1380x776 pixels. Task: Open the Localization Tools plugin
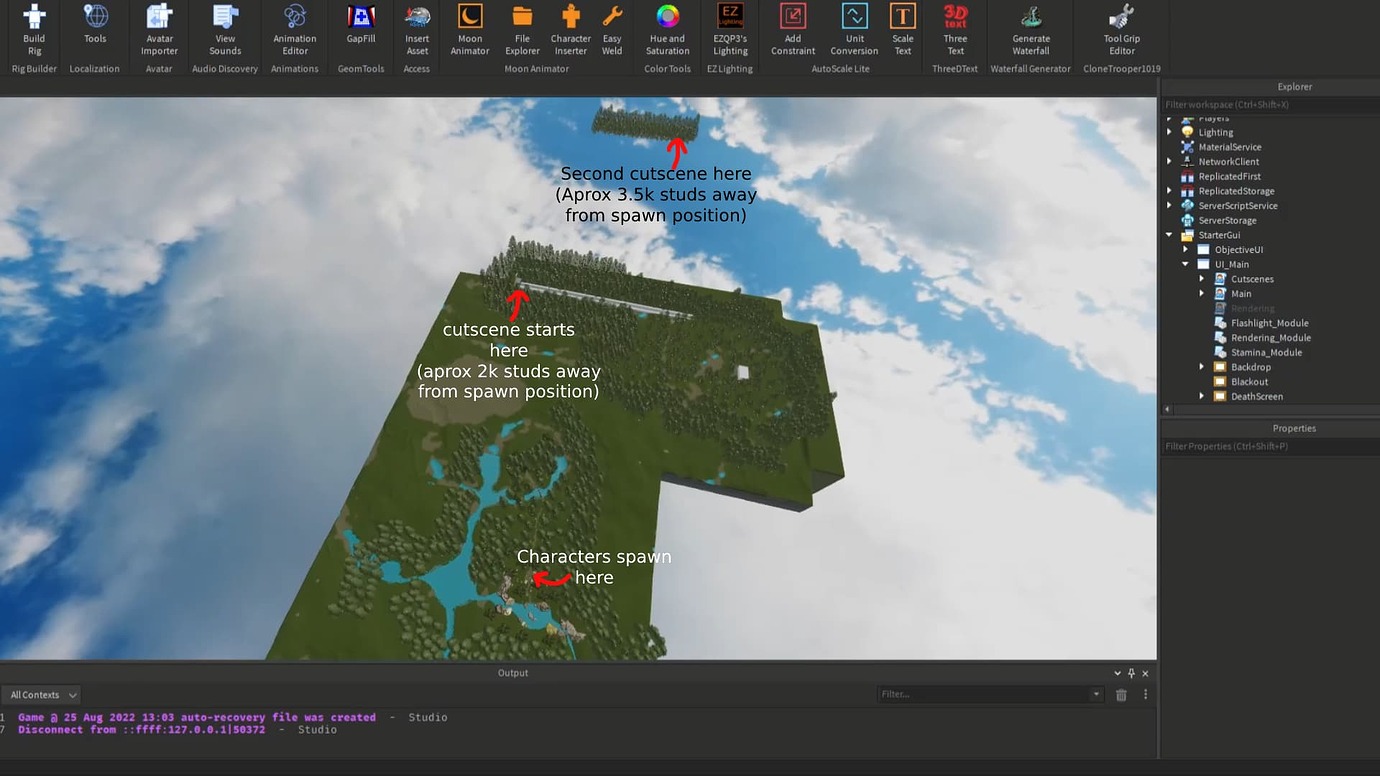95,24
